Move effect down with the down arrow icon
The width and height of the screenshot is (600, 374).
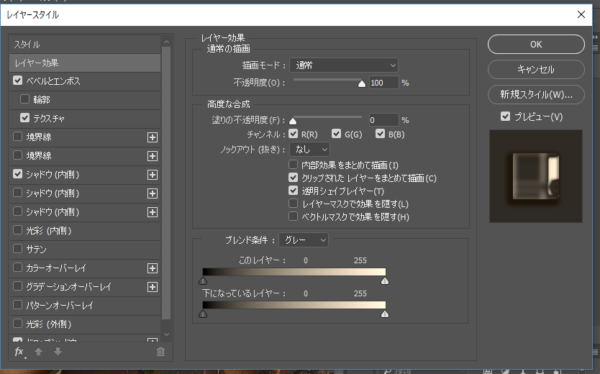(58, 351)
